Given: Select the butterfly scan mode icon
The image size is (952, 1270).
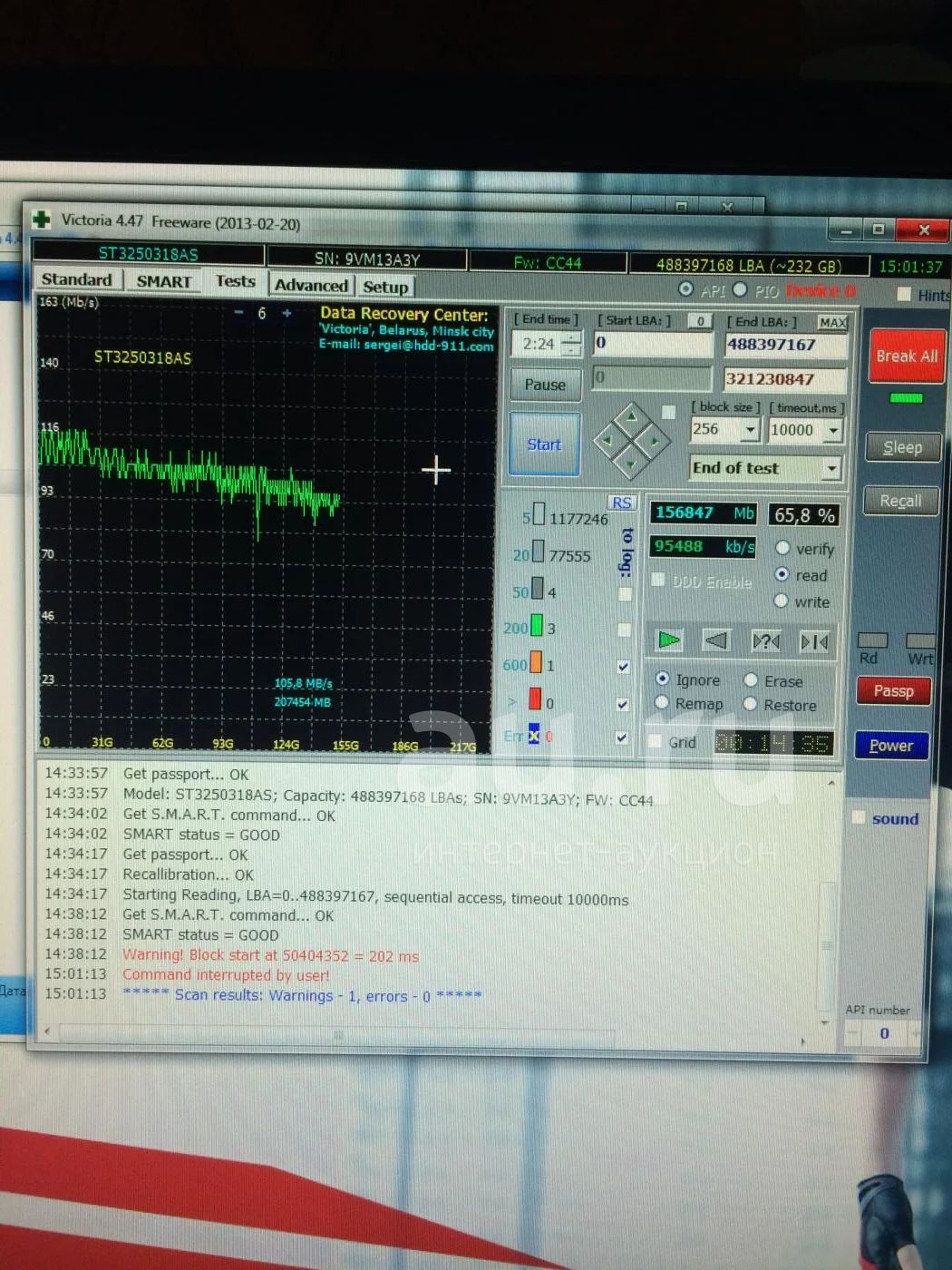Looking at the screenshot, I should (x=813, y=642).
